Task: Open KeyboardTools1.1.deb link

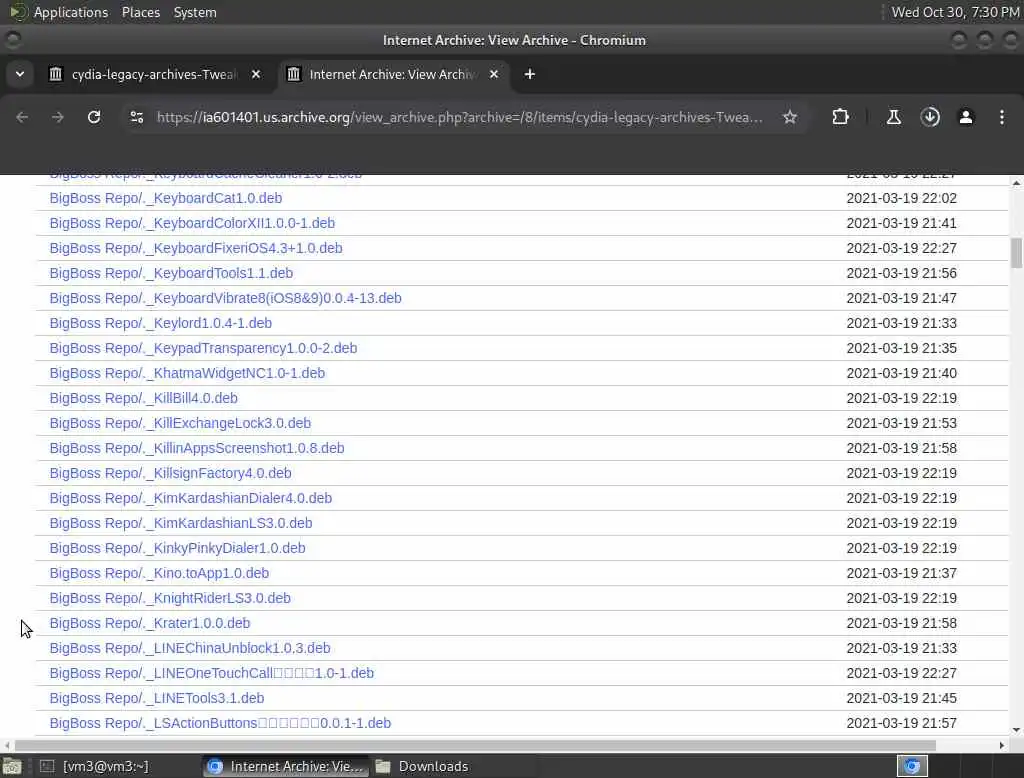Action: pyautogui.click(x=171, y=273)
